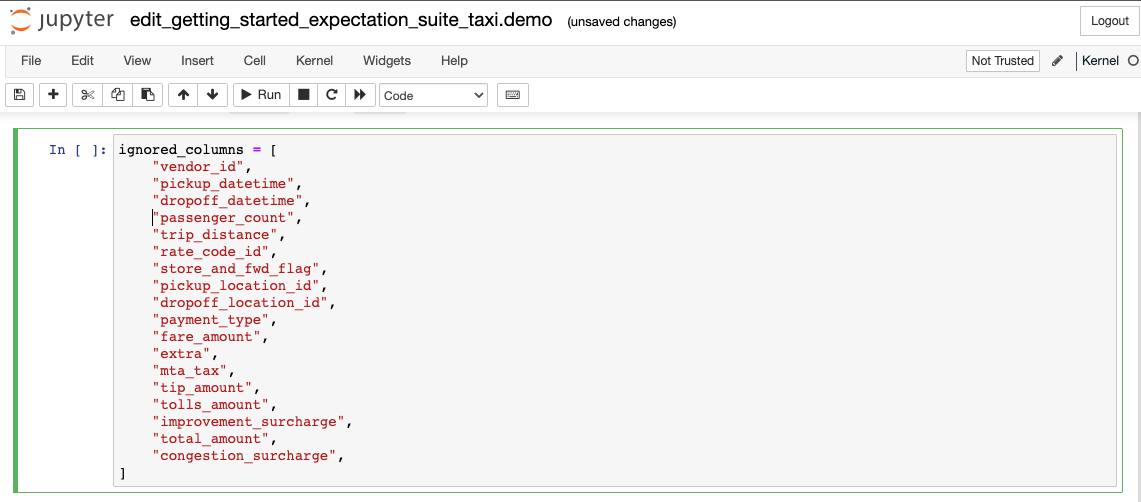
Task: Interrupt the kernel with stop icon
Action: pos(304,95)
